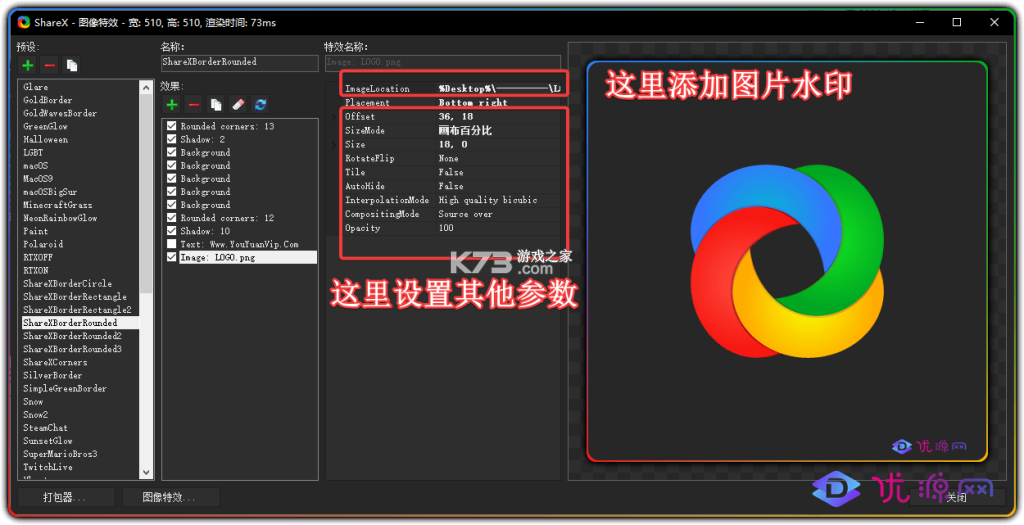Expand the Size property row
The image size is (1024, 525).
(334, 144)
